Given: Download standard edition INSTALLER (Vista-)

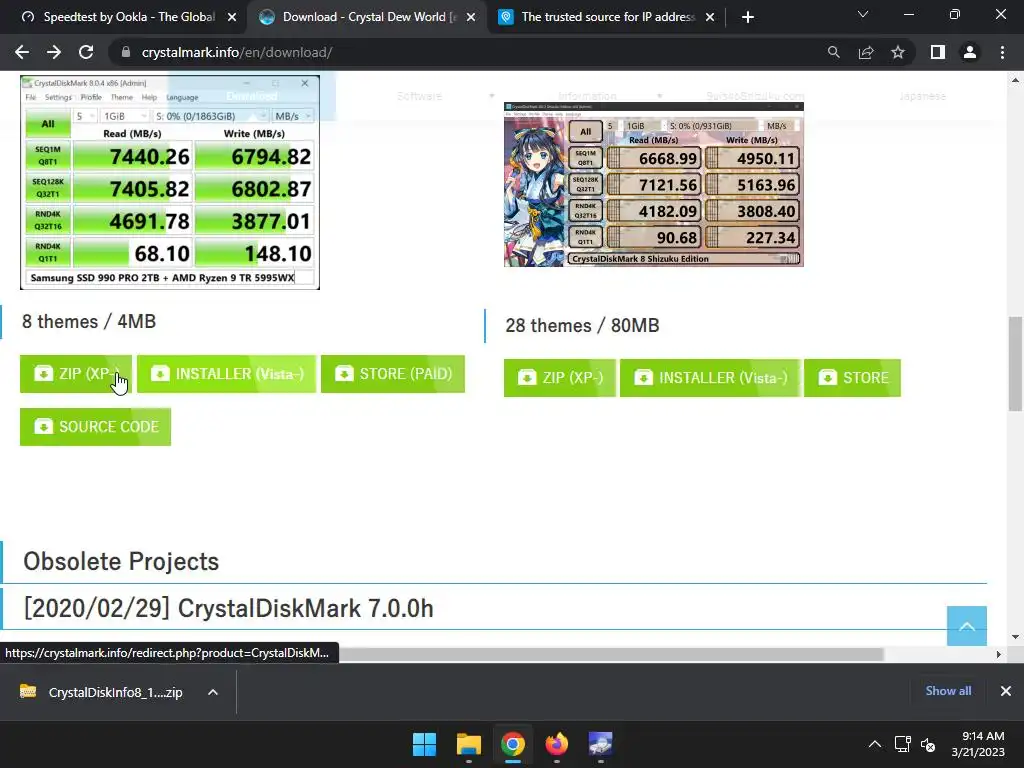Looking at the screenshot, I should point(227,374).
